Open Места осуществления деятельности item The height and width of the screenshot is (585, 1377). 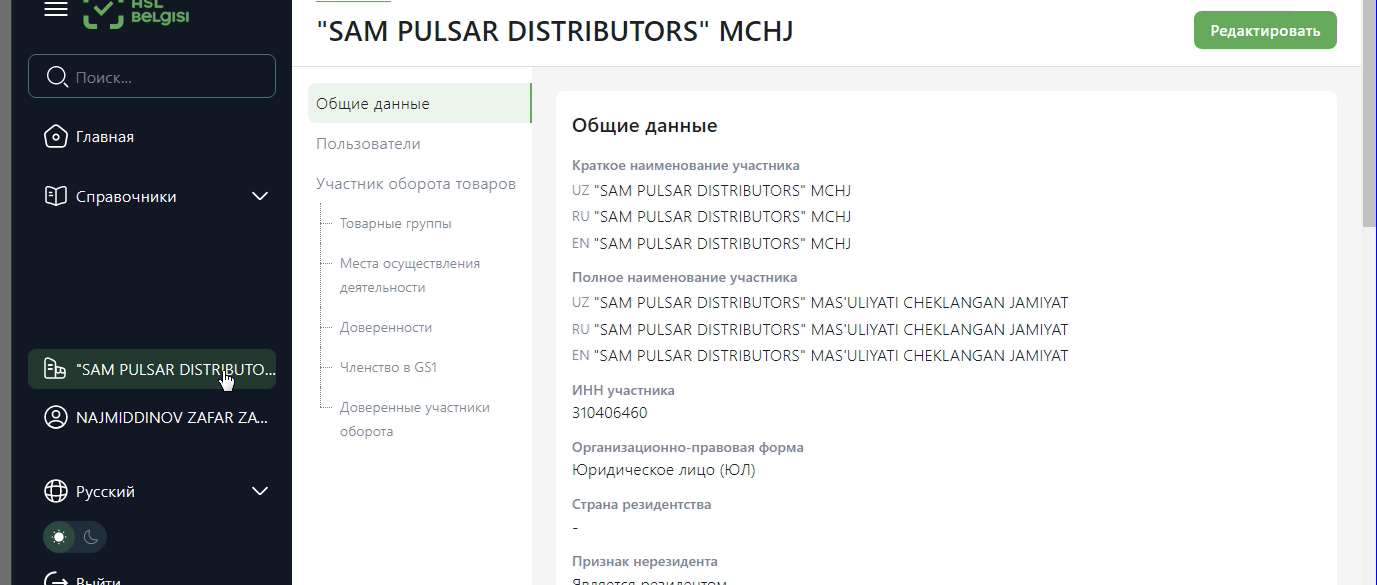tap(410, 275)
